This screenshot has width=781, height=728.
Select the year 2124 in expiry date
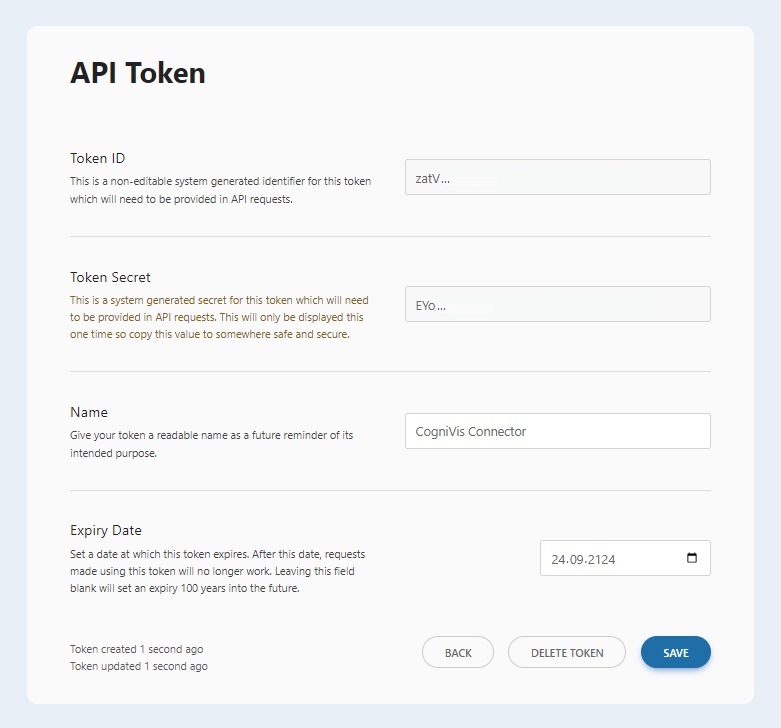pos(603,559)
